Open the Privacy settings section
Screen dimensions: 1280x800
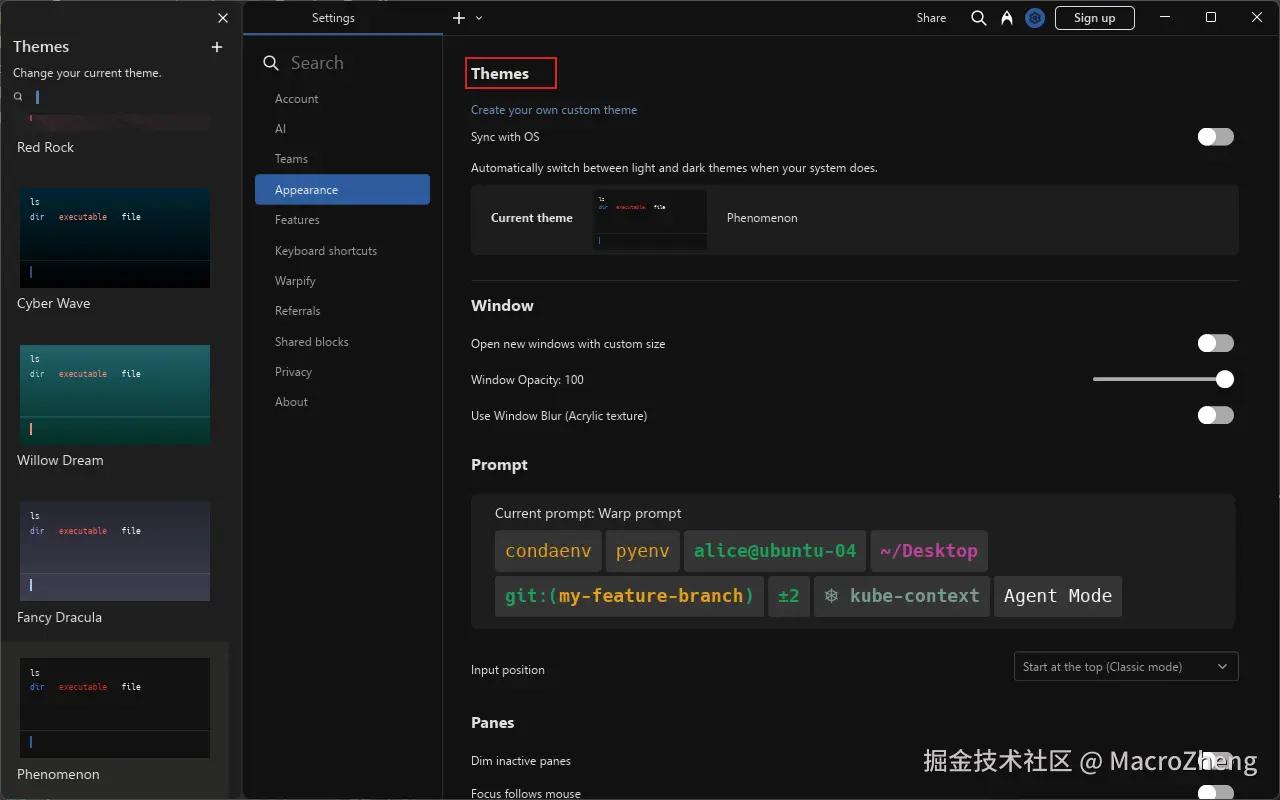(293, 372)
